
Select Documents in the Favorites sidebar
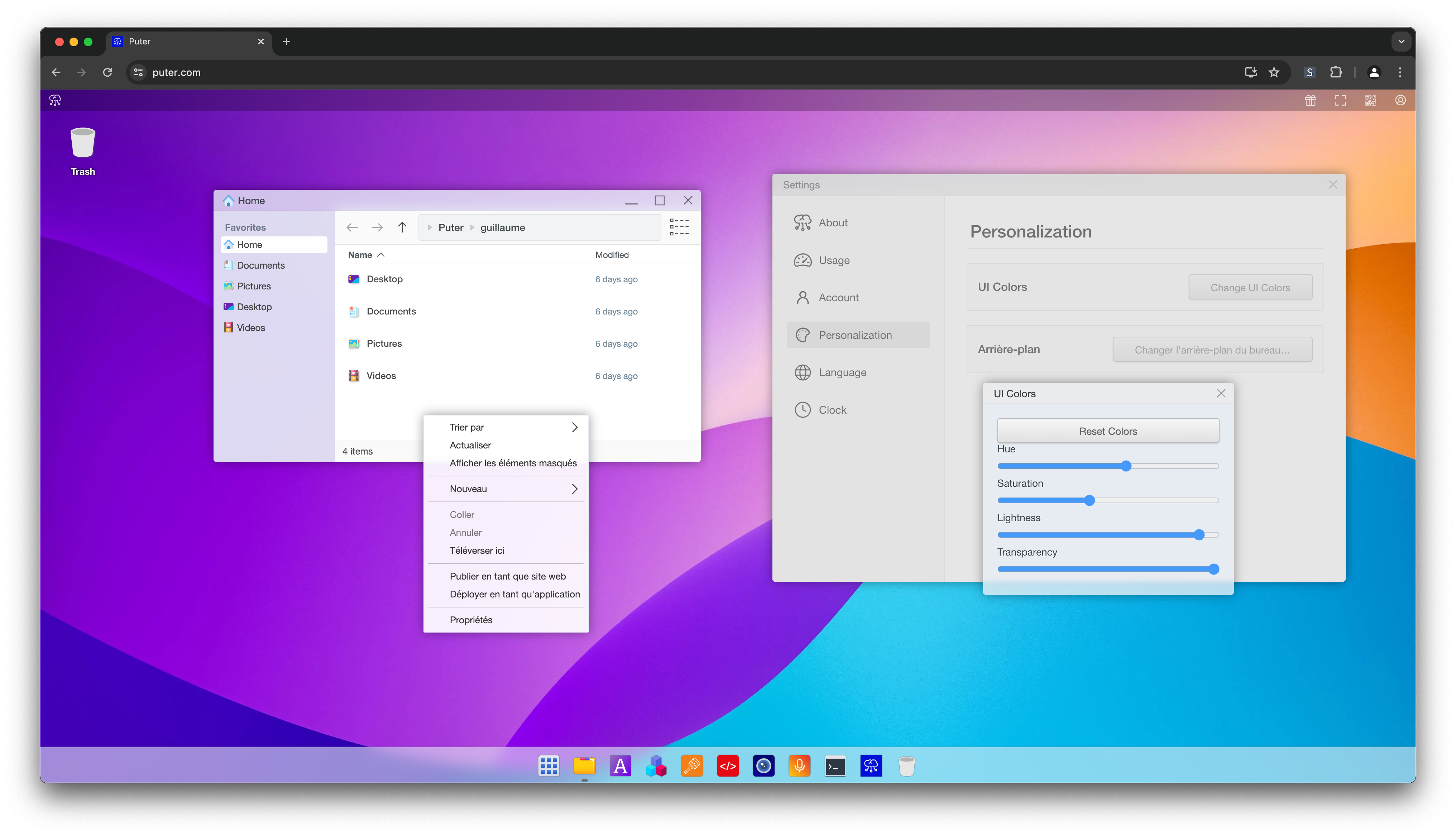tap(274, 265)
